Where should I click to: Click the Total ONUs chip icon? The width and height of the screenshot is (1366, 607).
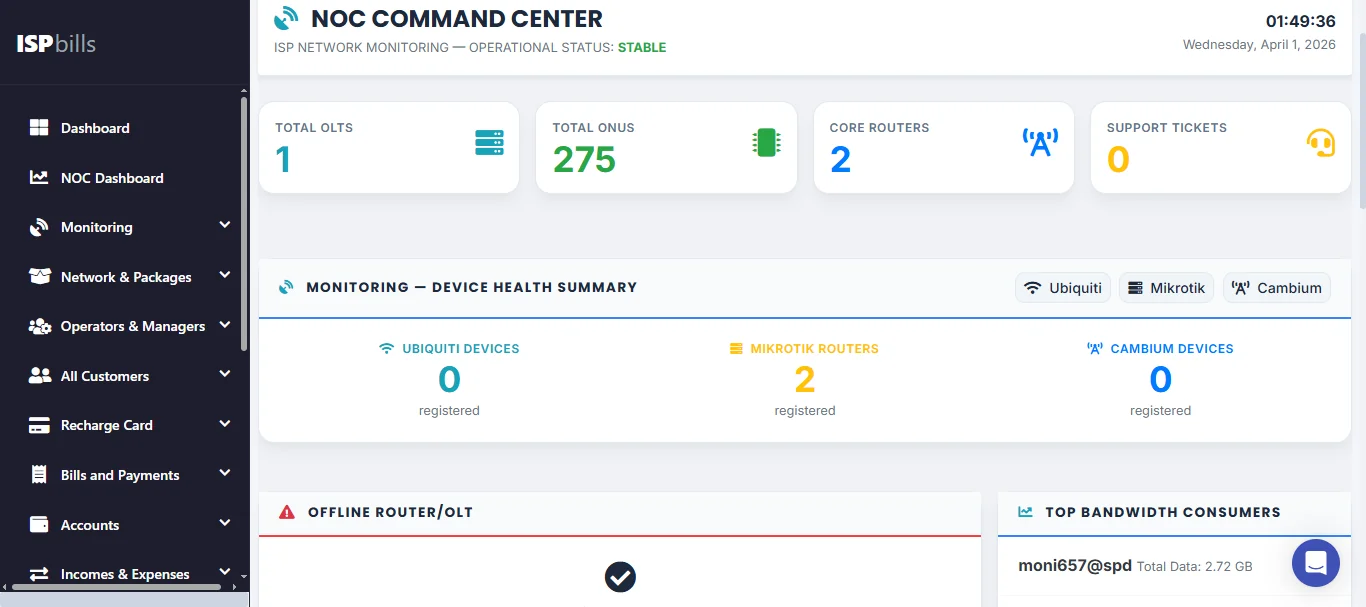coord(766,142)
